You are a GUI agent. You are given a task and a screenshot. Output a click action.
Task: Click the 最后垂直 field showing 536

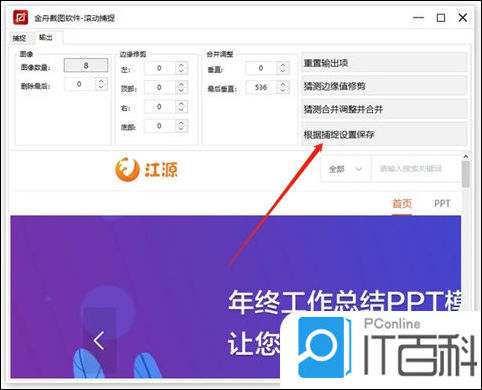(261, 88)
